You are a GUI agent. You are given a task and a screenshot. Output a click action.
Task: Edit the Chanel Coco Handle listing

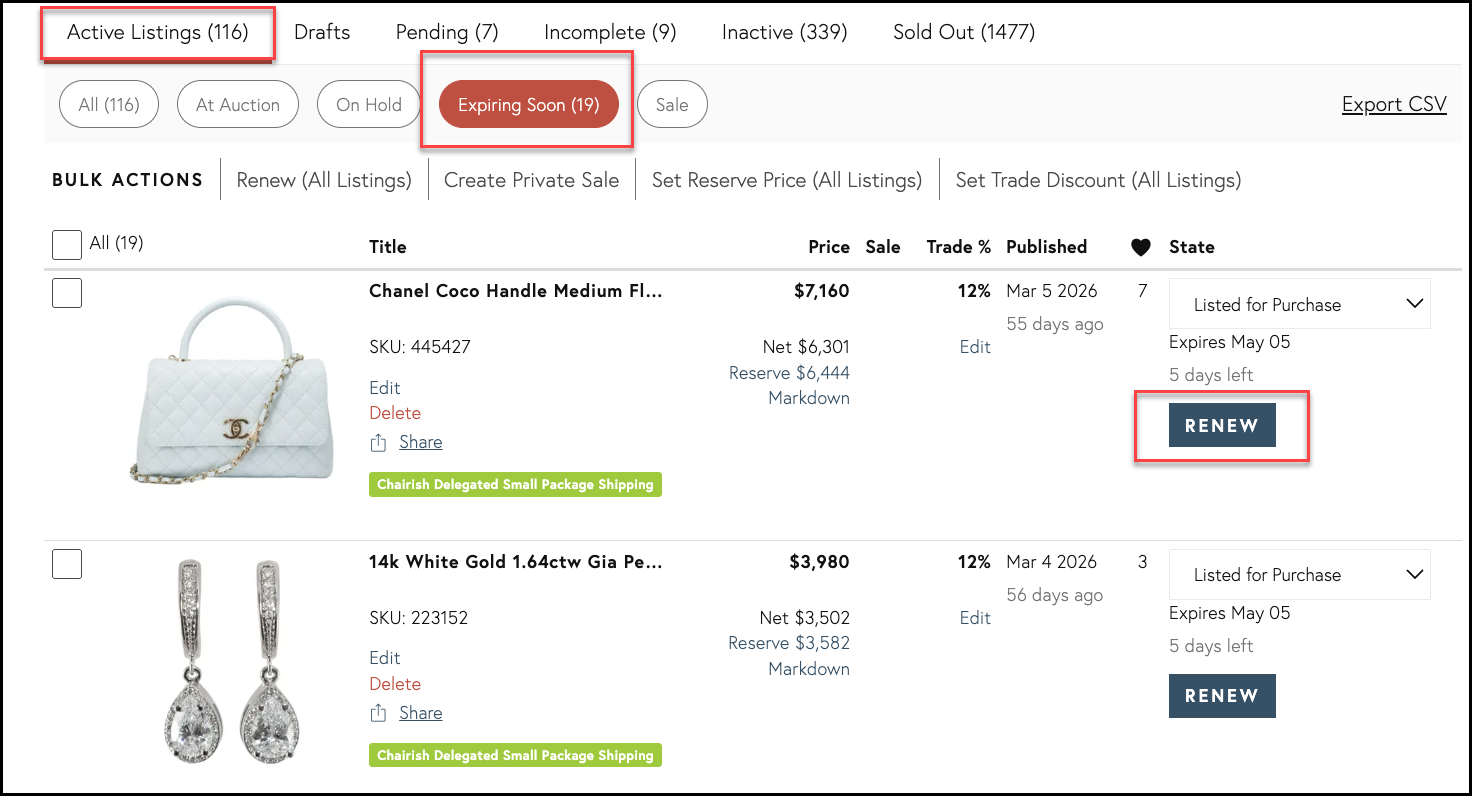385,388
